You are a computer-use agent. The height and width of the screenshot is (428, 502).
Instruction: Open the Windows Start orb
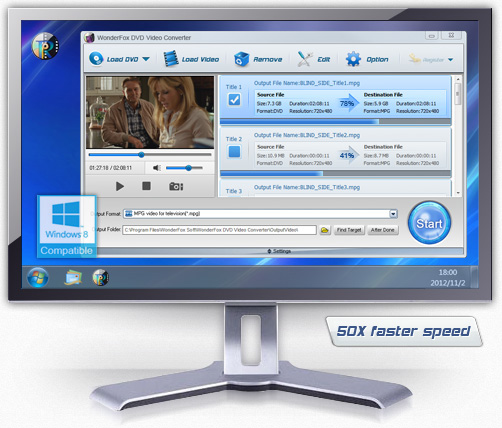(38, 277)
